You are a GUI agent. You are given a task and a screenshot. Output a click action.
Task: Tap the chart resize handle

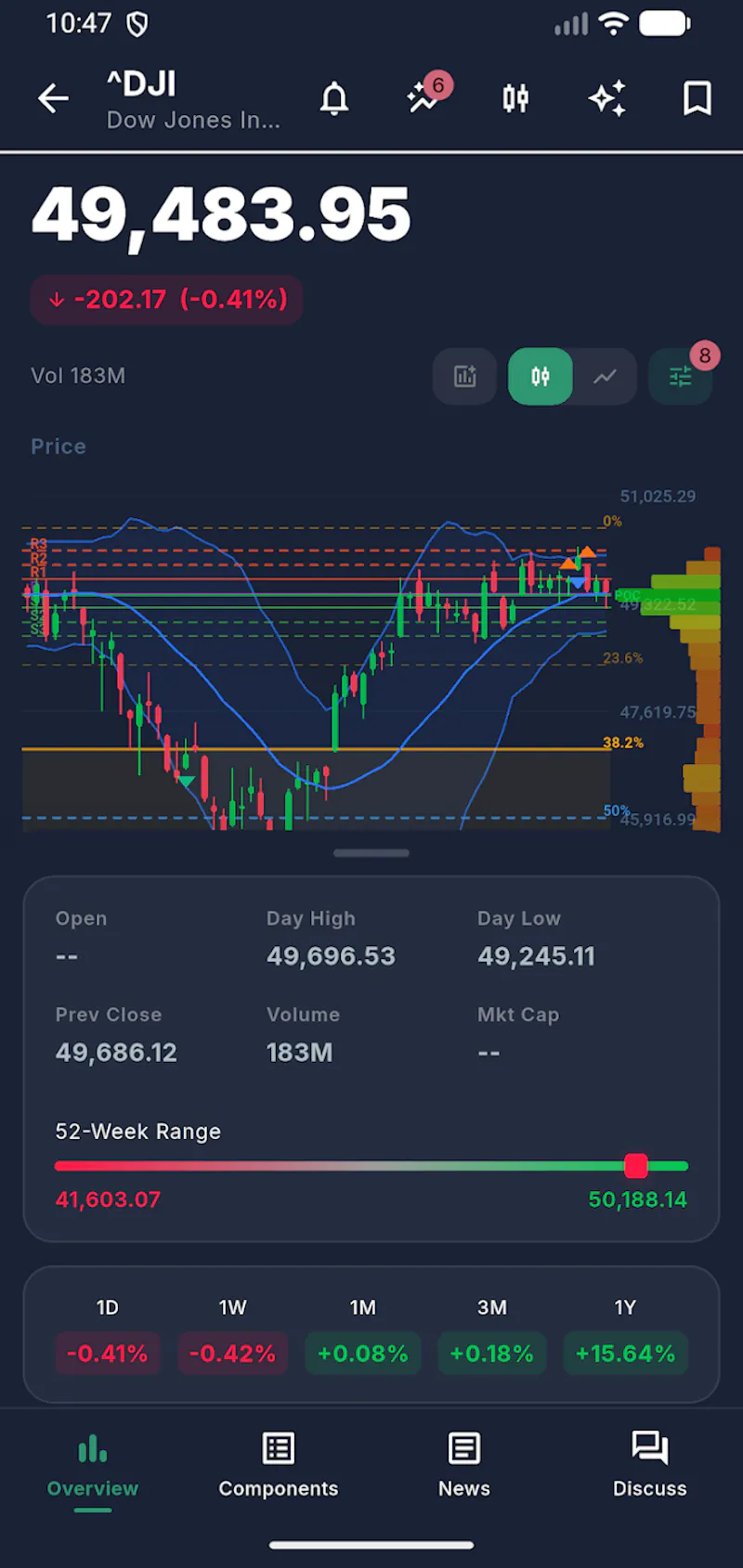coord(371,852)
